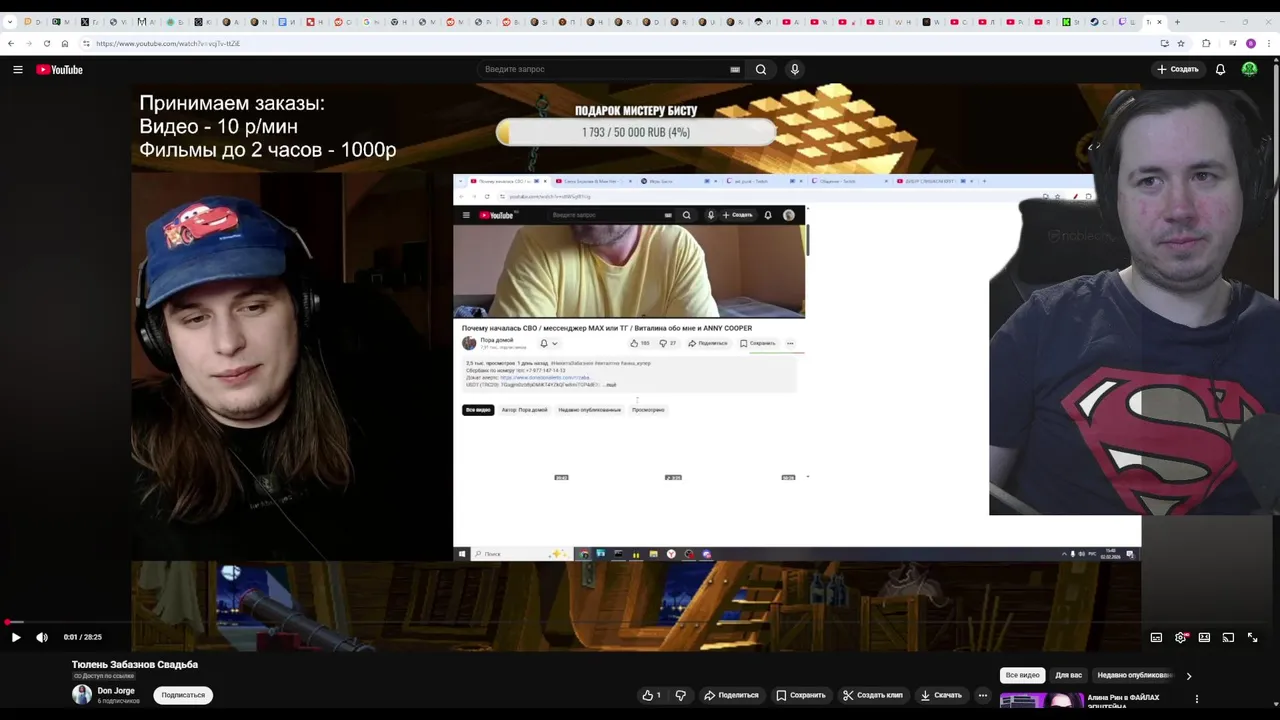Open the Создать menu
The height and width of the screenshot is (720, 1280).
1178,69
